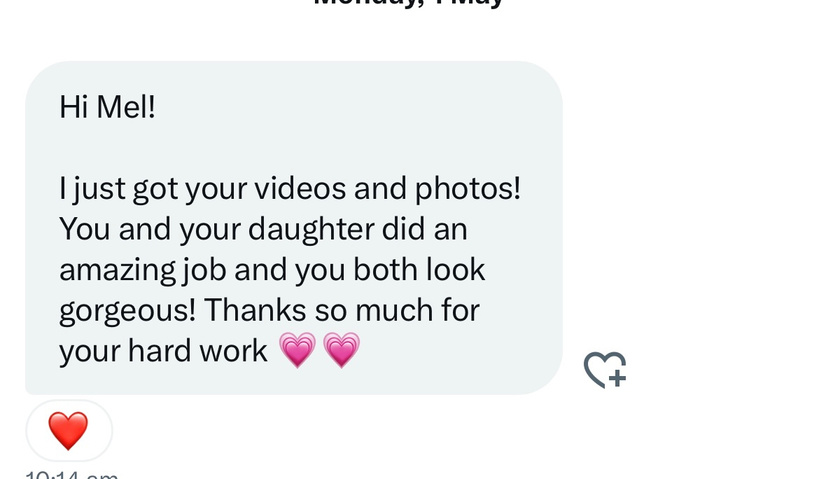Click the line "You and your daughter did an"

[263, 229]
